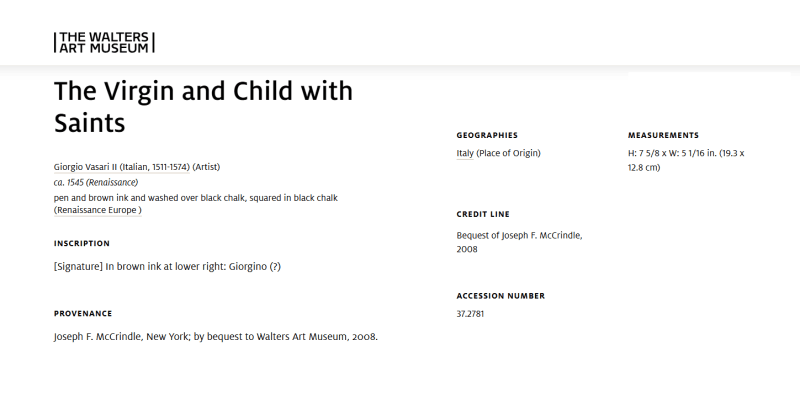Click the artwork title heading

[203, 107]
